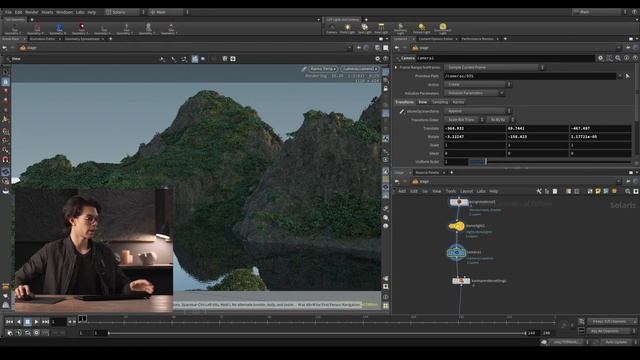Open the network editor Layout menu
This screenshot has width=640, height=360.
point(467,191)
